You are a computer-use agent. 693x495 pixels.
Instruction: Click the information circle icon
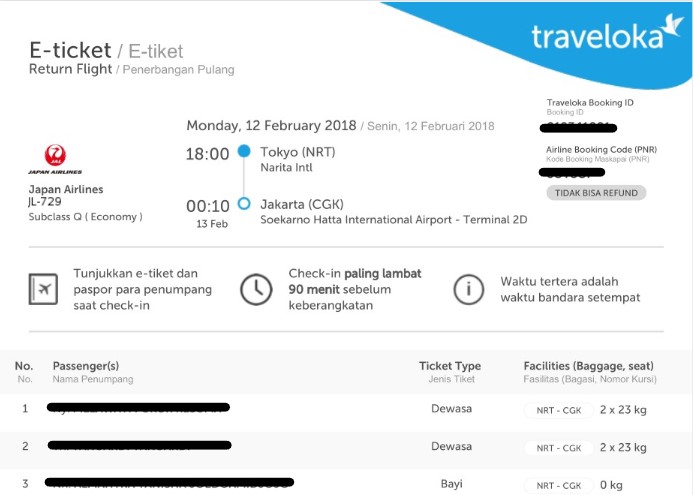(x=468, y=289)
